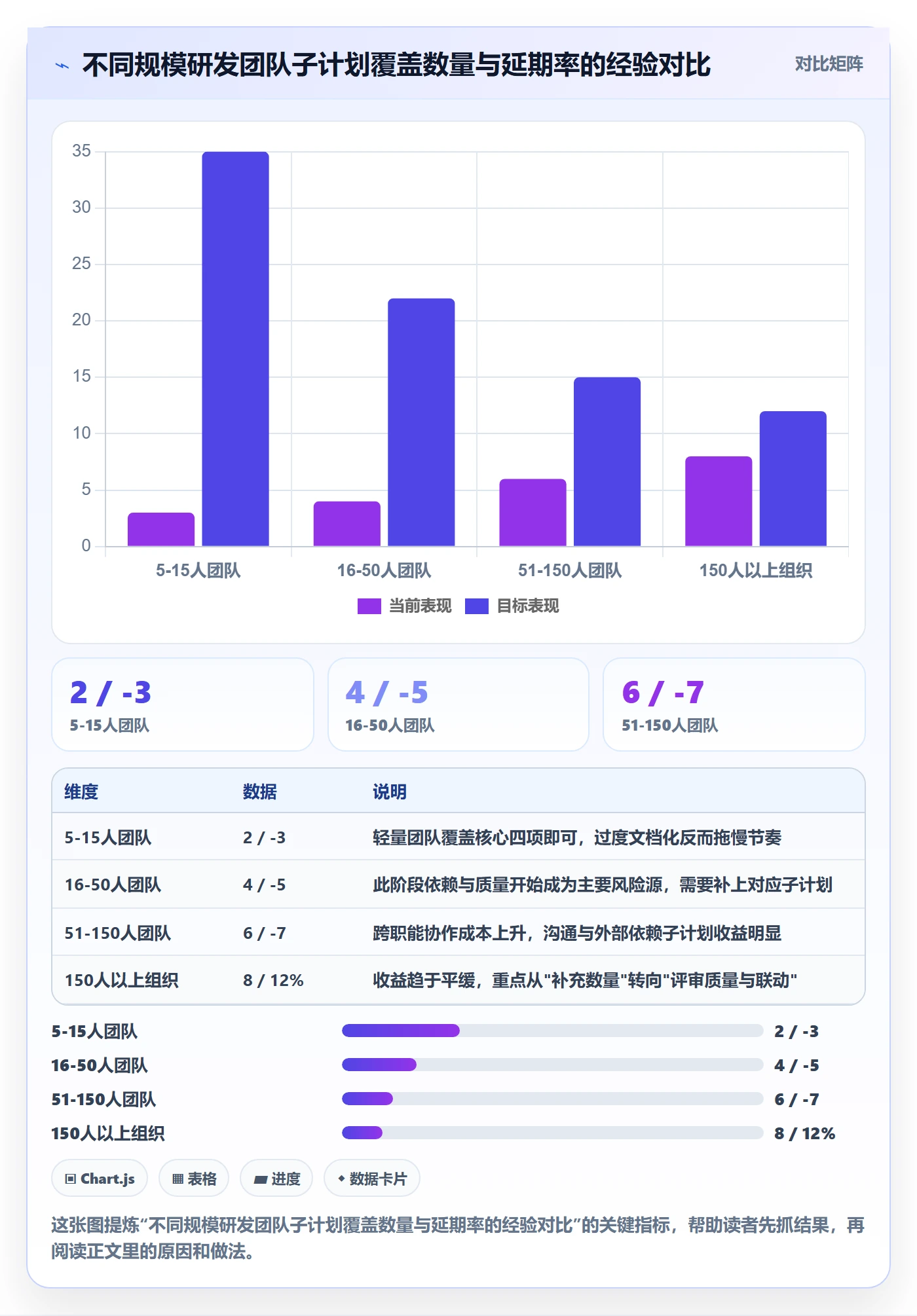917x1316 pixels.
Task: Click the 150人以上组织 target bar at 12
Action: [x=793, y=479]
